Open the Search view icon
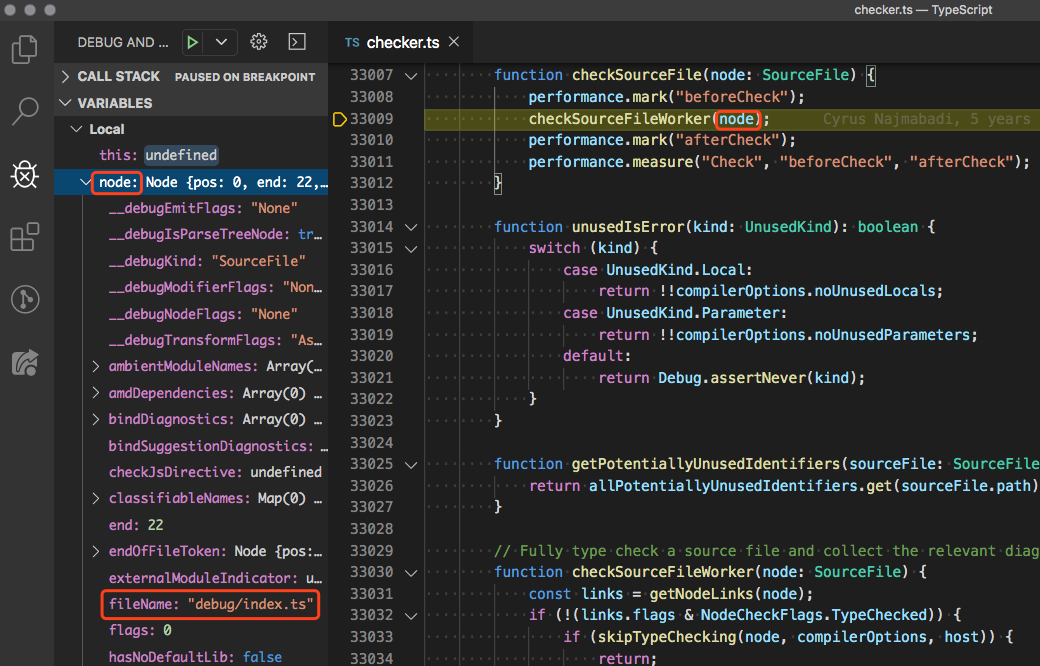Screen dimensions: 1040x666 click(25, 111)
